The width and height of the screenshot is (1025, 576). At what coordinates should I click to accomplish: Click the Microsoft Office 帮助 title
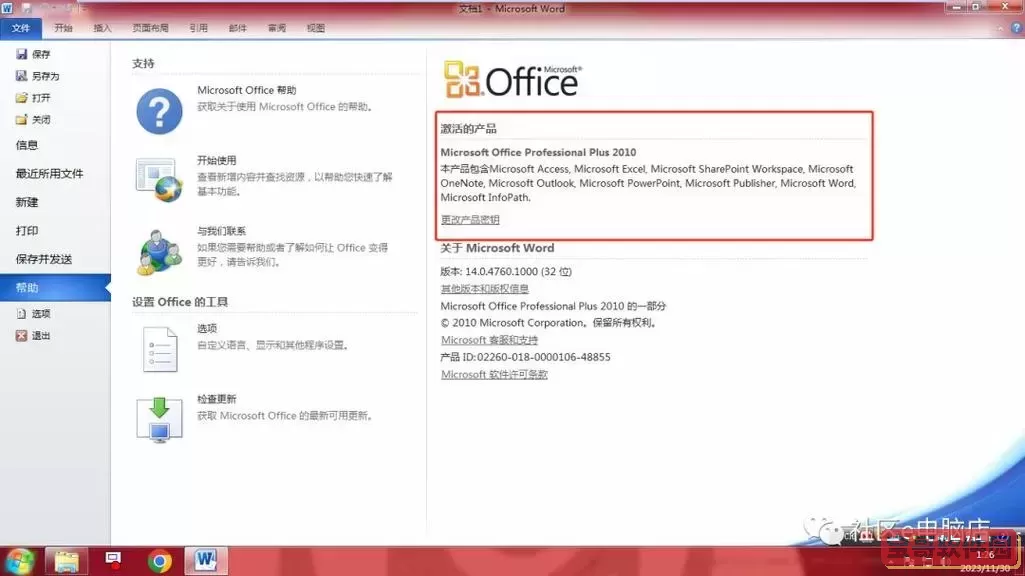click(246, 90)
